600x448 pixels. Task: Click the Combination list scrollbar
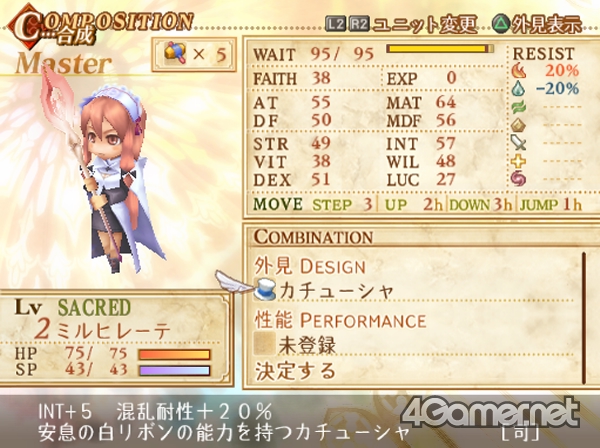click(584, 318)
